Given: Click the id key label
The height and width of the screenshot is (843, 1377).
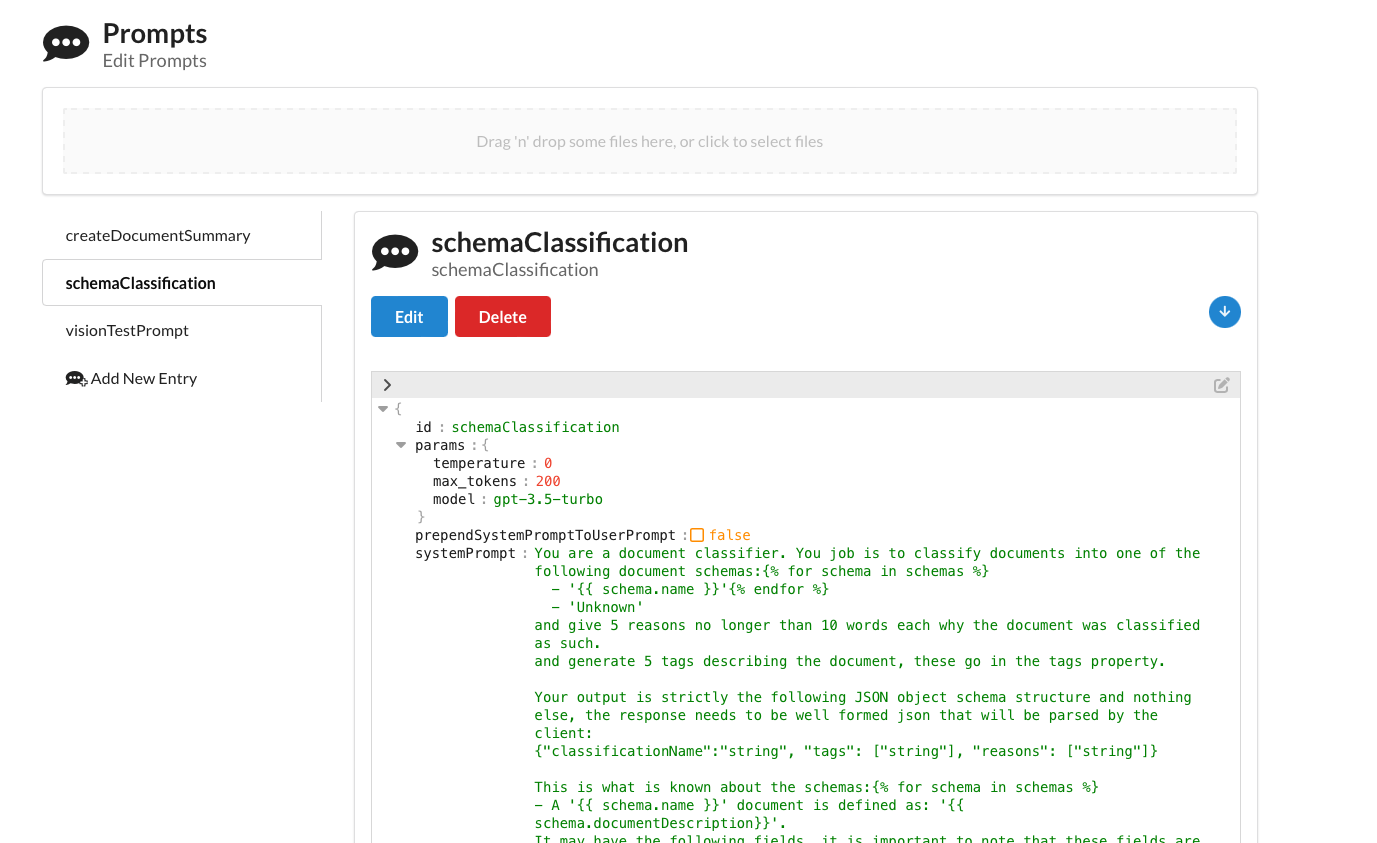Looking at the screenshot, I should click(x=423, y=427).
